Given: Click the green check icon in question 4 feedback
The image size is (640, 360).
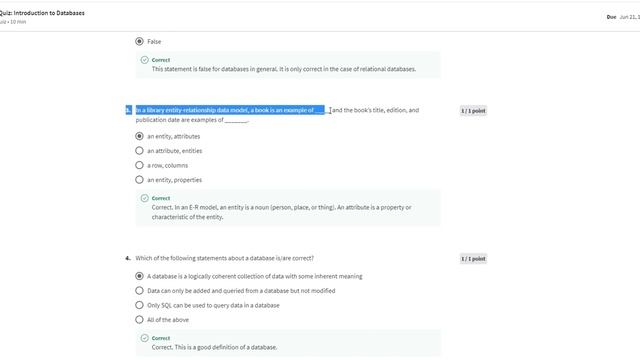Looking at the screenshot, I should pos(144,338).
